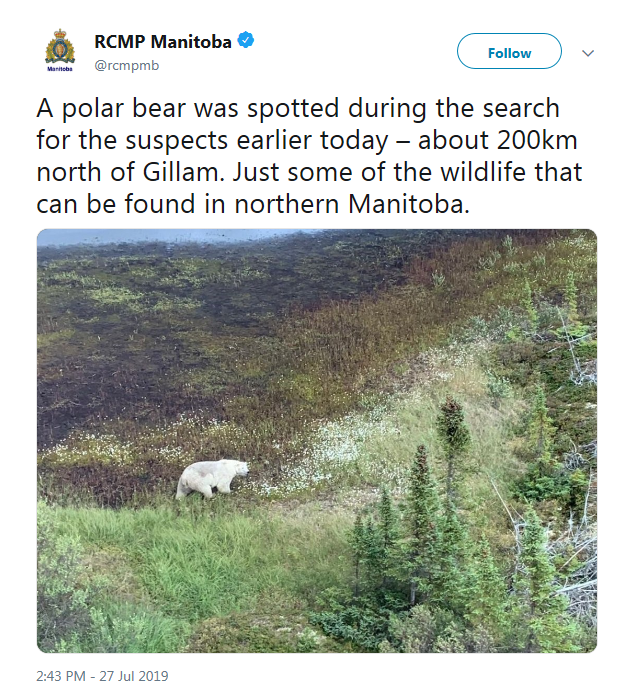Select the word Gillam in the tweet

(181, 172)
